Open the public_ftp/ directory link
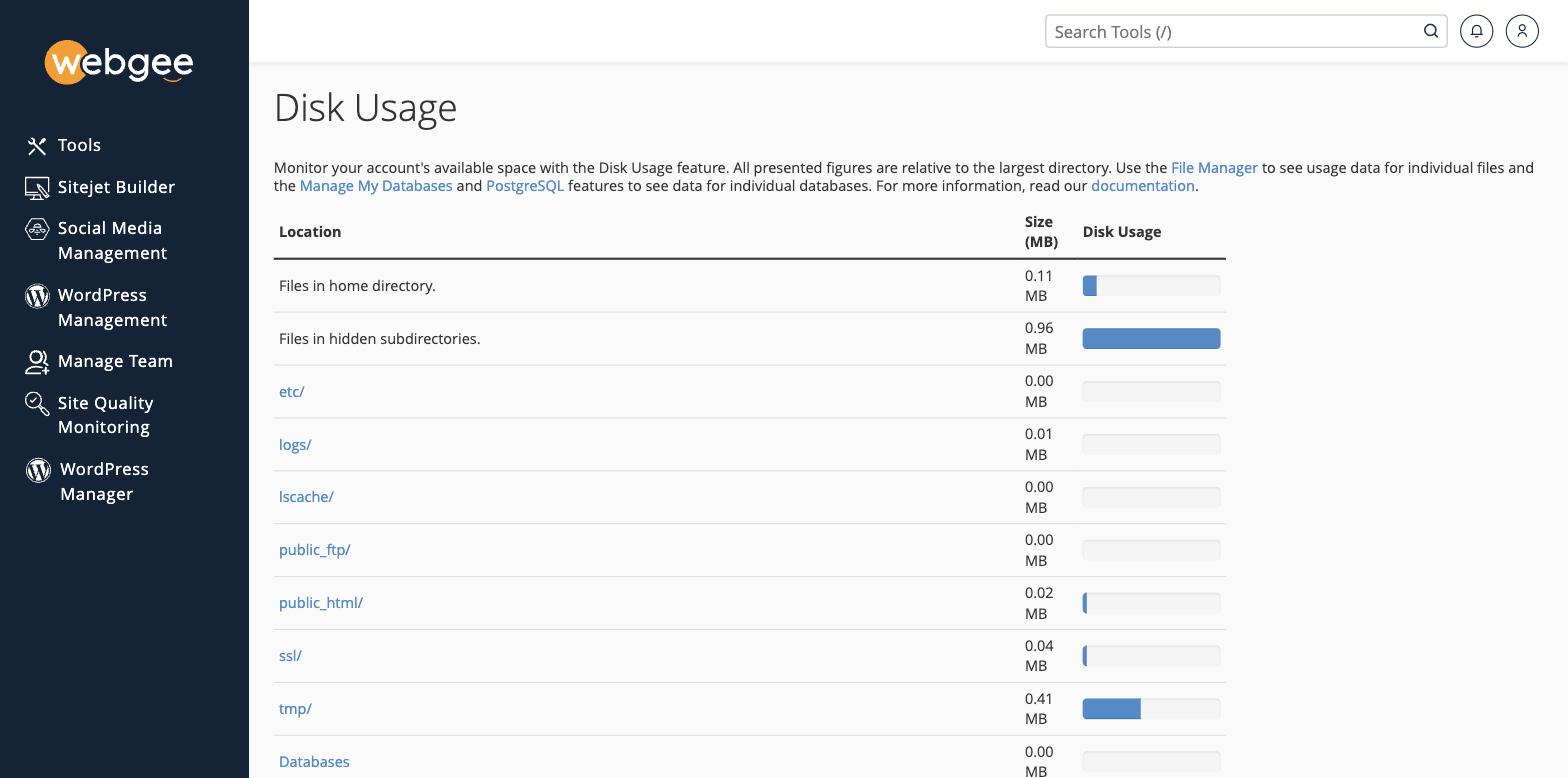Viewport: 1568px width, 778px height. pos(314,550)
